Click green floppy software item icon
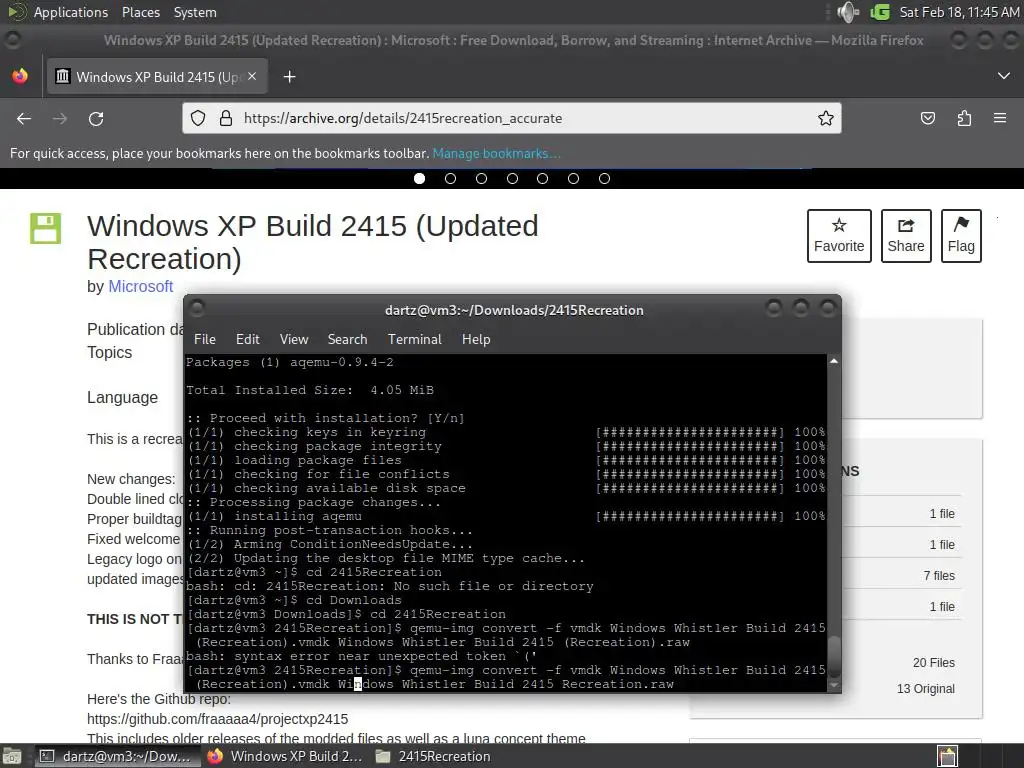Image resolution: width=1024 pixels, height=768 pixels. coord(46,229)
